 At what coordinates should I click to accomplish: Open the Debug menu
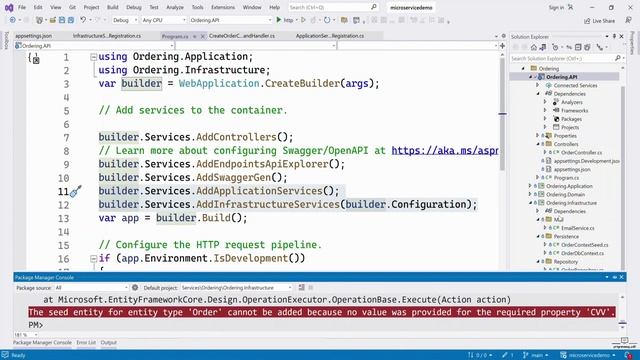point(133,7)
